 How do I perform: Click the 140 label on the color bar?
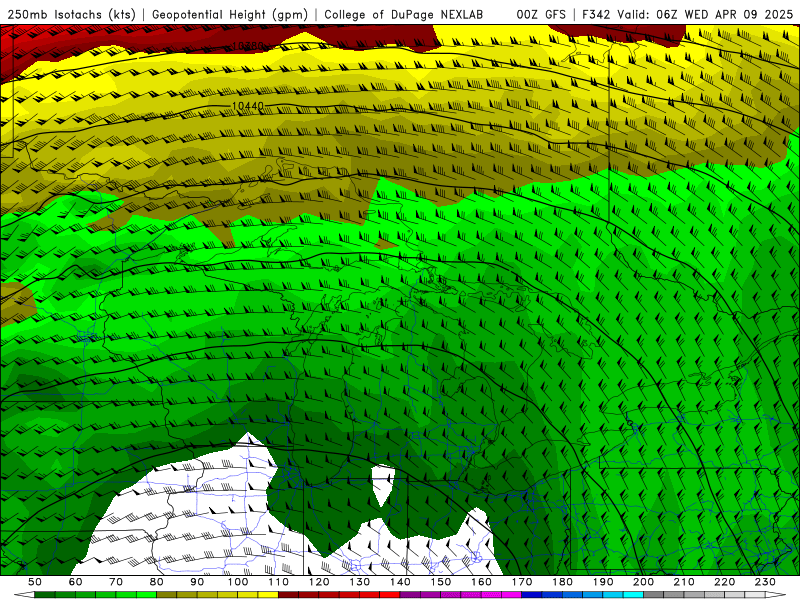(400, 582)
